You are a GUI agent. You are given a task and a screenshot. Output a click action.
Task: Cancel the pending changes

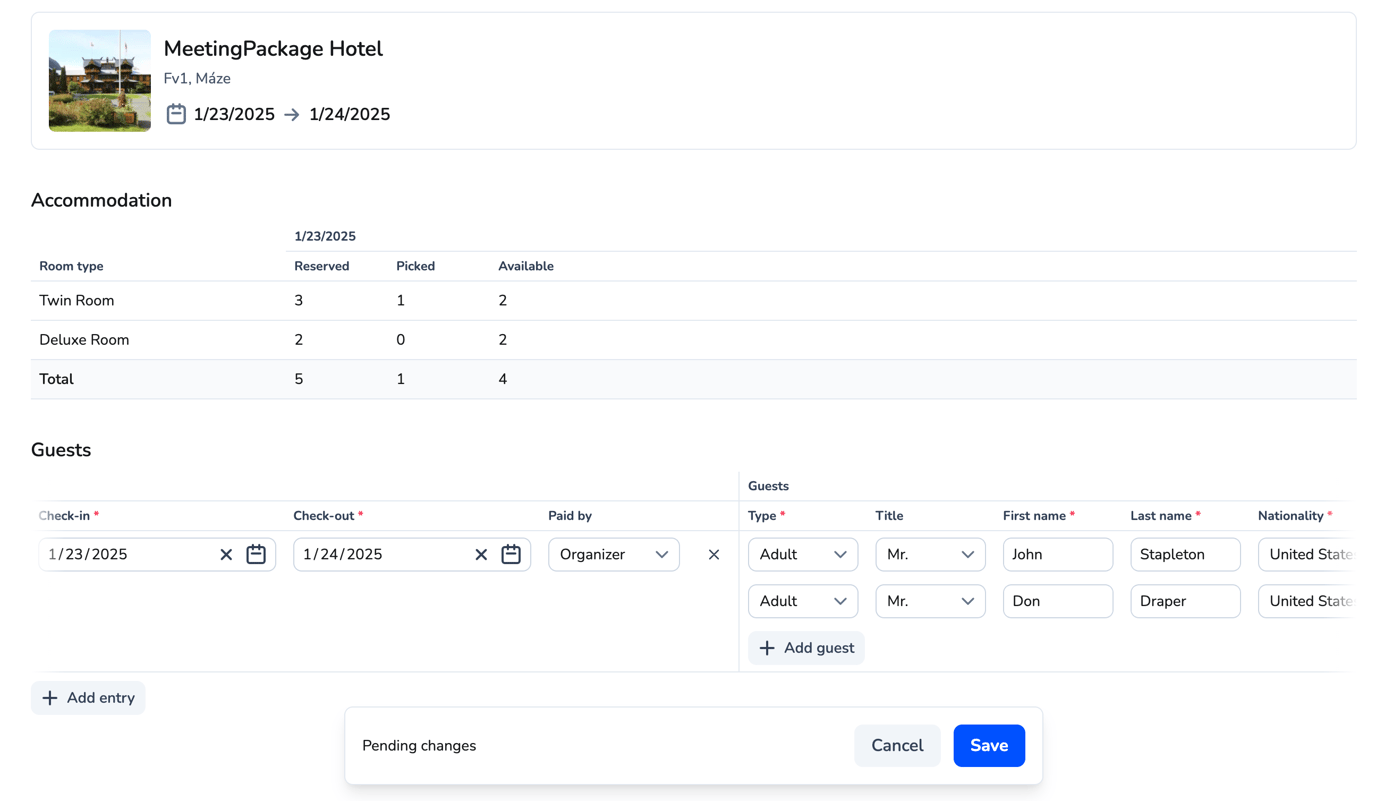click(x=897, y=746)
